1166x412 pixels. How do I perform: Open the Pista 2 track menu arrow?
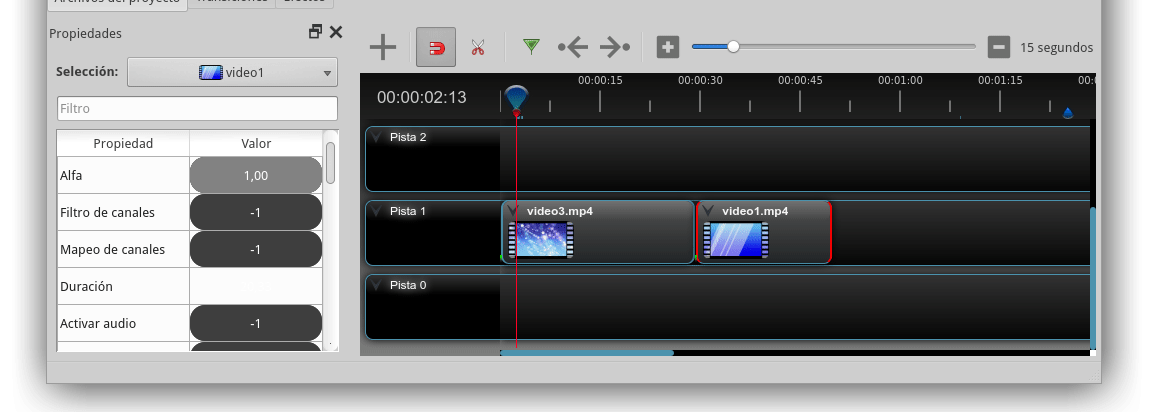point(377,138)
